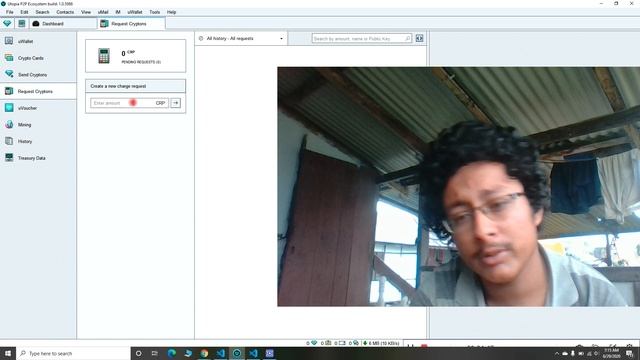Launch Microsoft Edge from the taskbar
Image resolution: width=640 pixels, height=360 pixels.
point(171,353)
